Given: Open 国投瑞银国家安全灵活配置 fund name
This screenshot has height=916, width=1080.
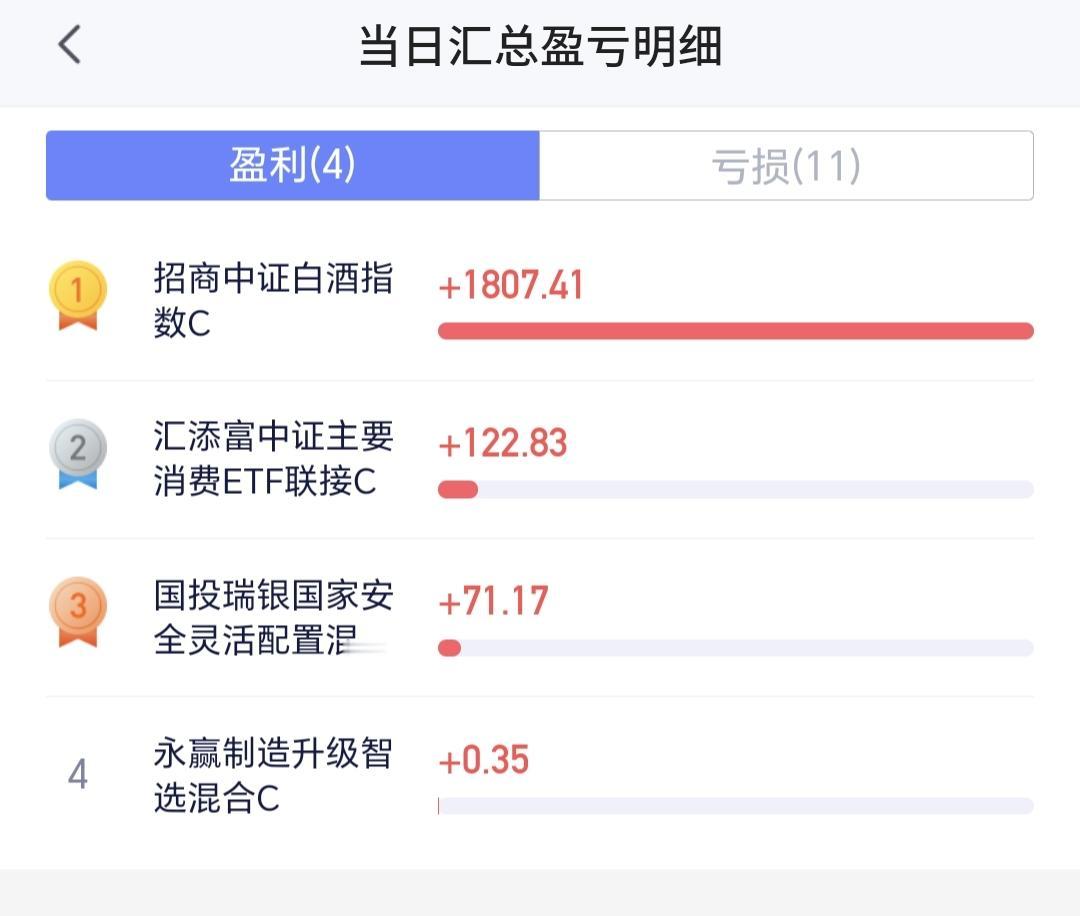Looking at the screenshot, I should [272, 617].
